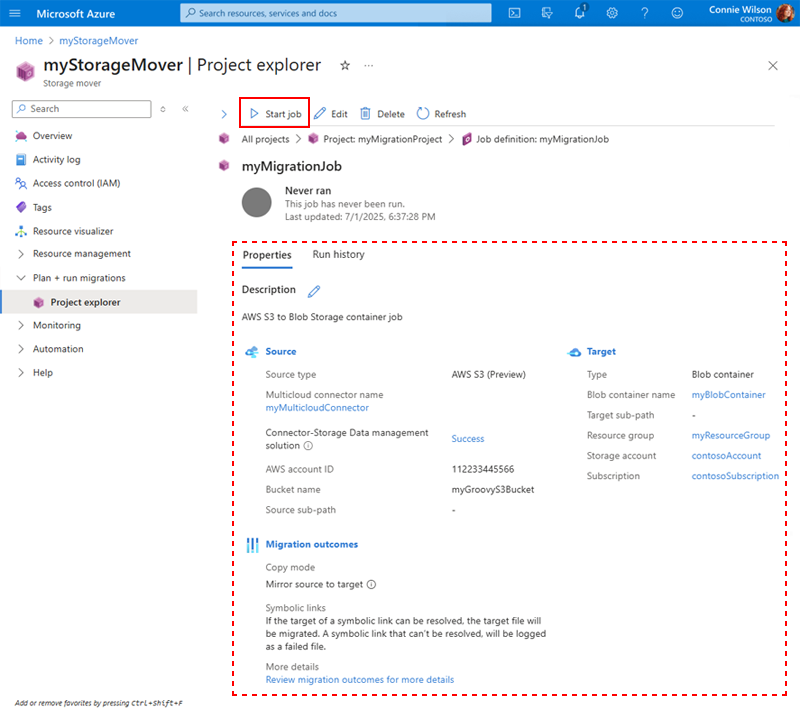Click the sidebar sort up-down arrows icon

[163, 109]
